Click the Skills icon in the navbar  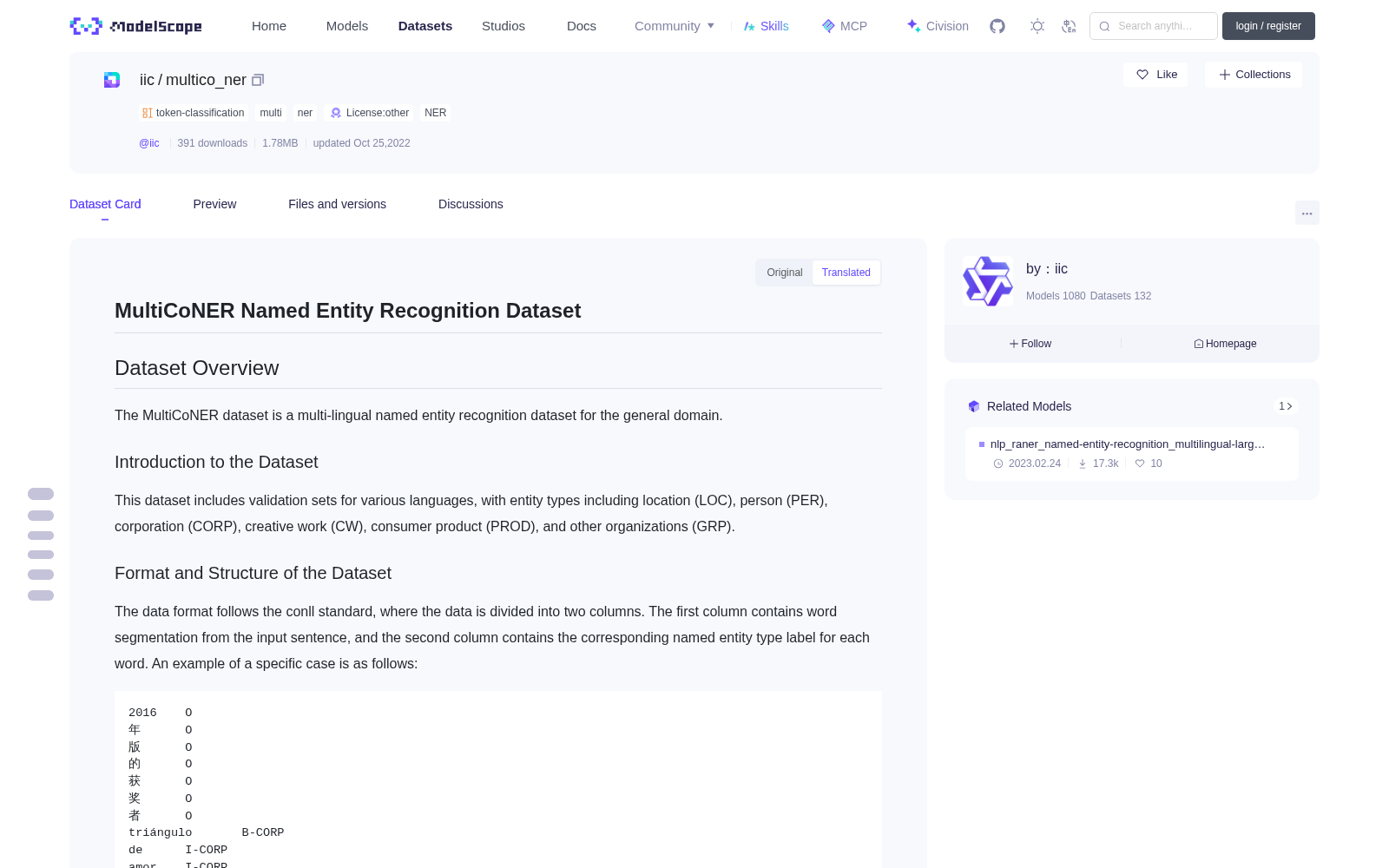(x=749, y=26)
